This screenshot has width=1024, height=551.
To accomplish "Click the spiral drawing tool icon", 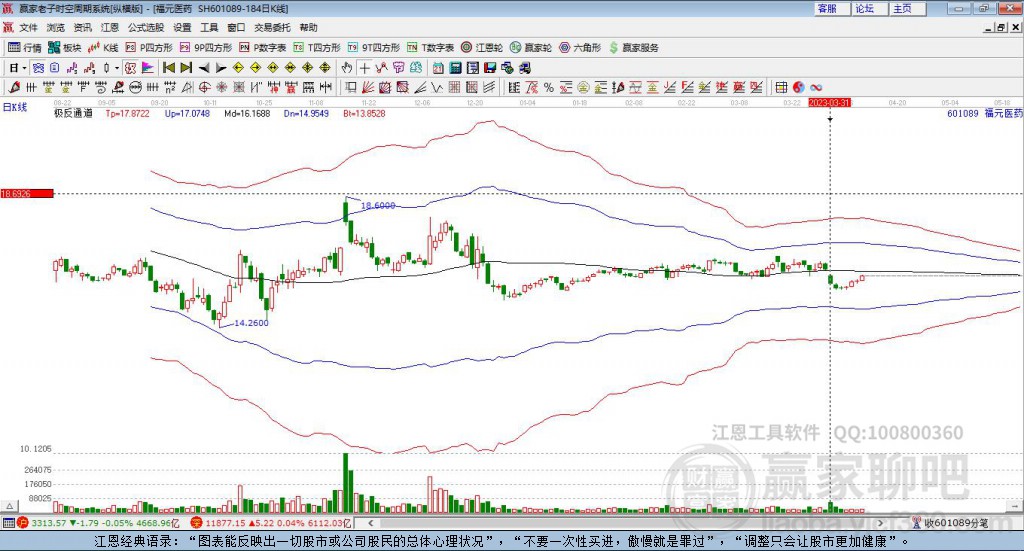I will point(101,87).
